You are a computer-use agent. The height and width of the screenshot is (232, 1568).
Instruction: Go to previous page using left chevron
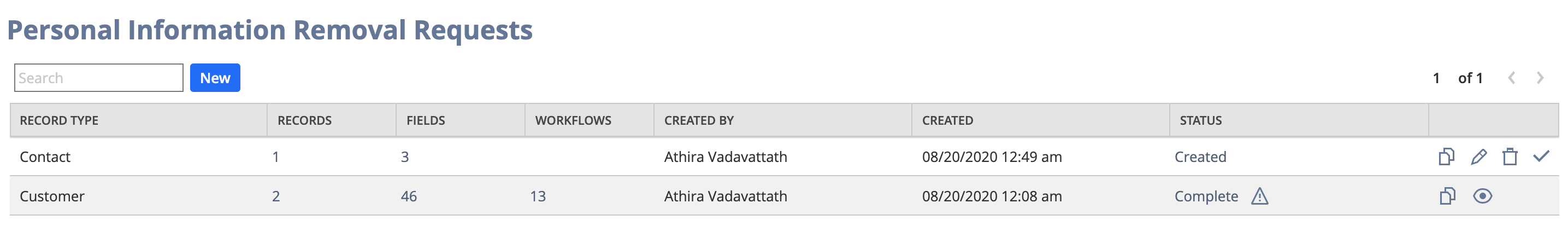(x=1511, y=78)
